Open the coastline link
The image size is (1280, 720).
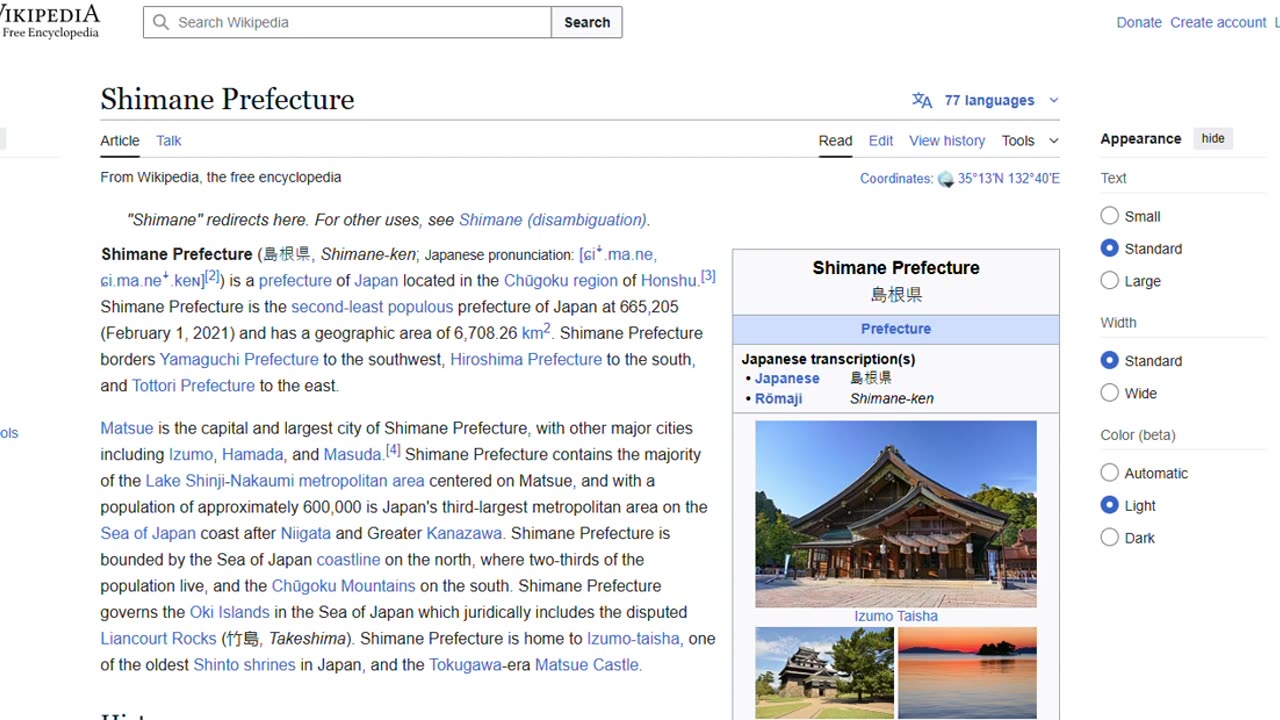(x=348, y=559)
